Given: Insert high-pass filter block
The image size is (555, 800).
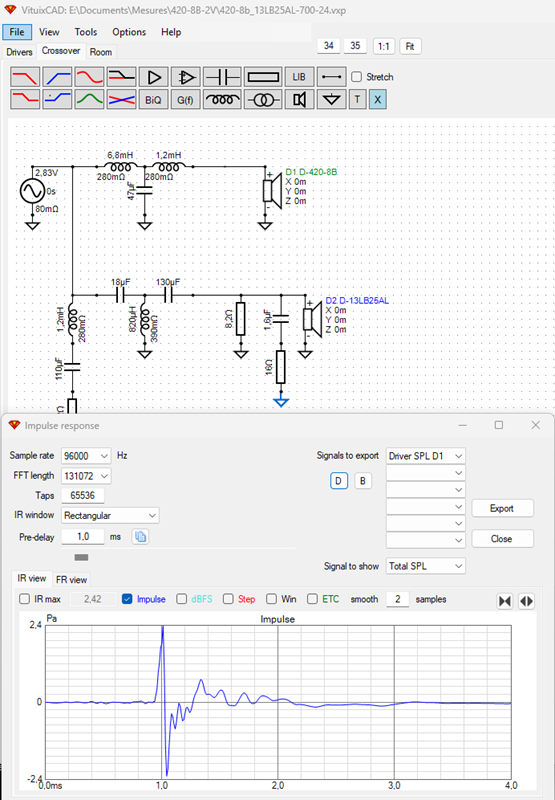Looking at the screenshot, I should click(57, 77).
